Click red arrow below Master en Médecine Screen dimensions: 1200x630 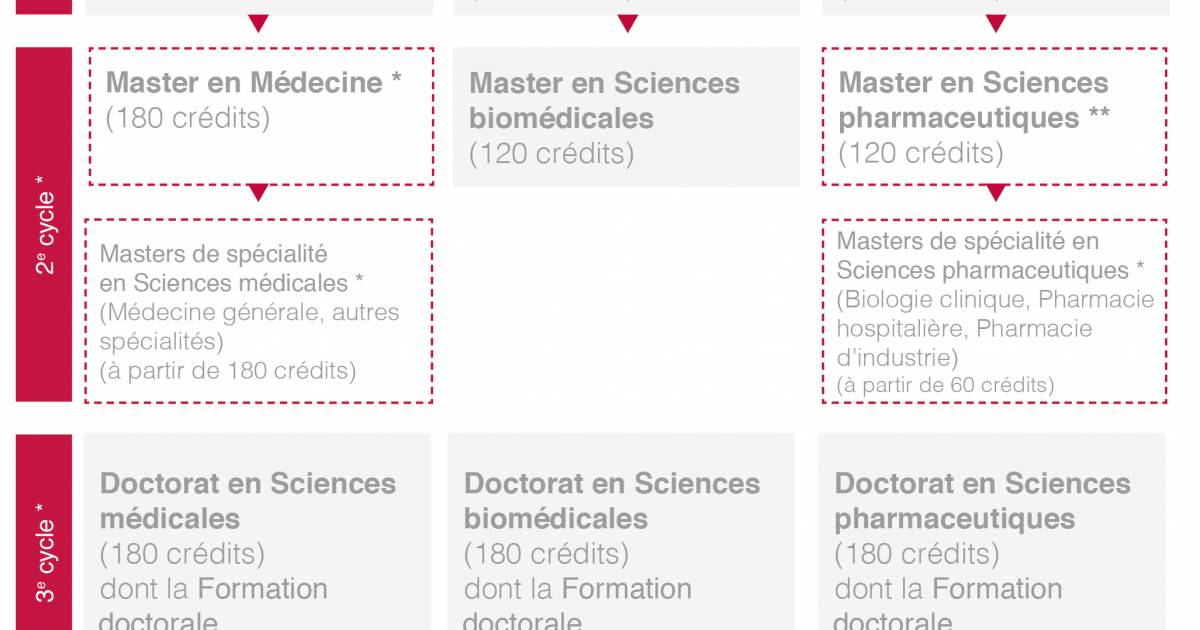(259, 193)
